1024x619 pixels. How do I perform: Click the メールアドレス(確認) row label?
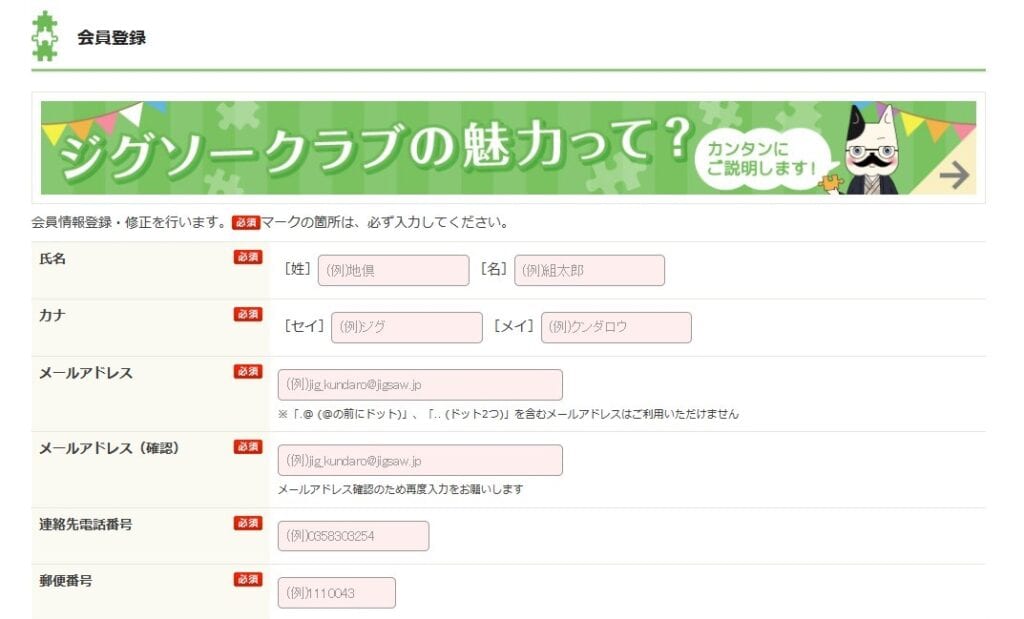pyautogui.click(x=109, y=448)
